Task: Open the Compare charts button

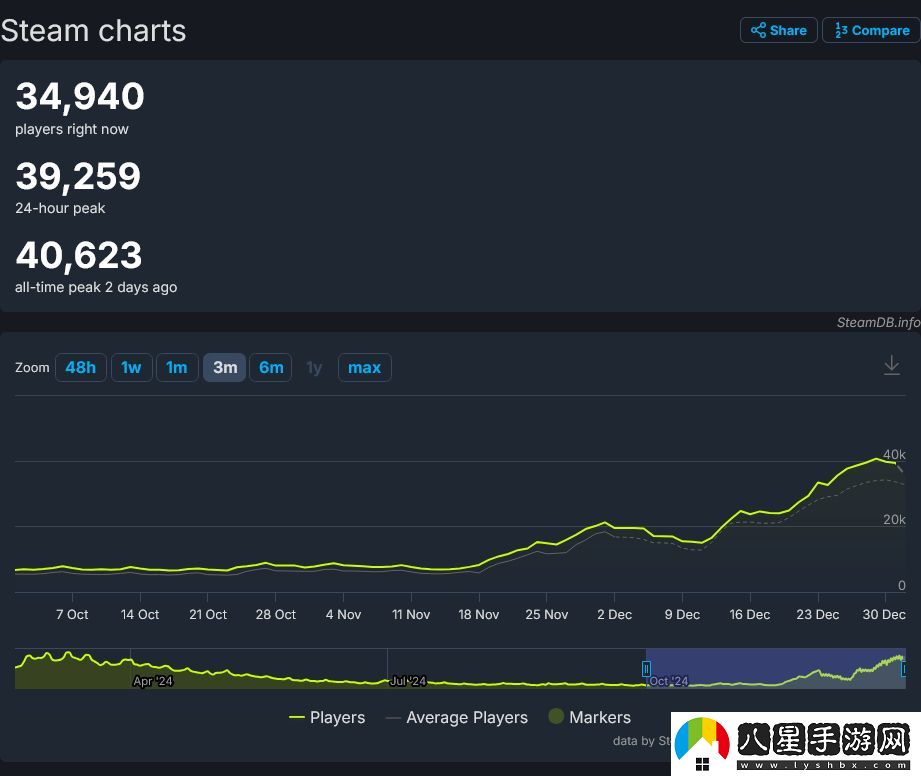Action: (871, 31)
